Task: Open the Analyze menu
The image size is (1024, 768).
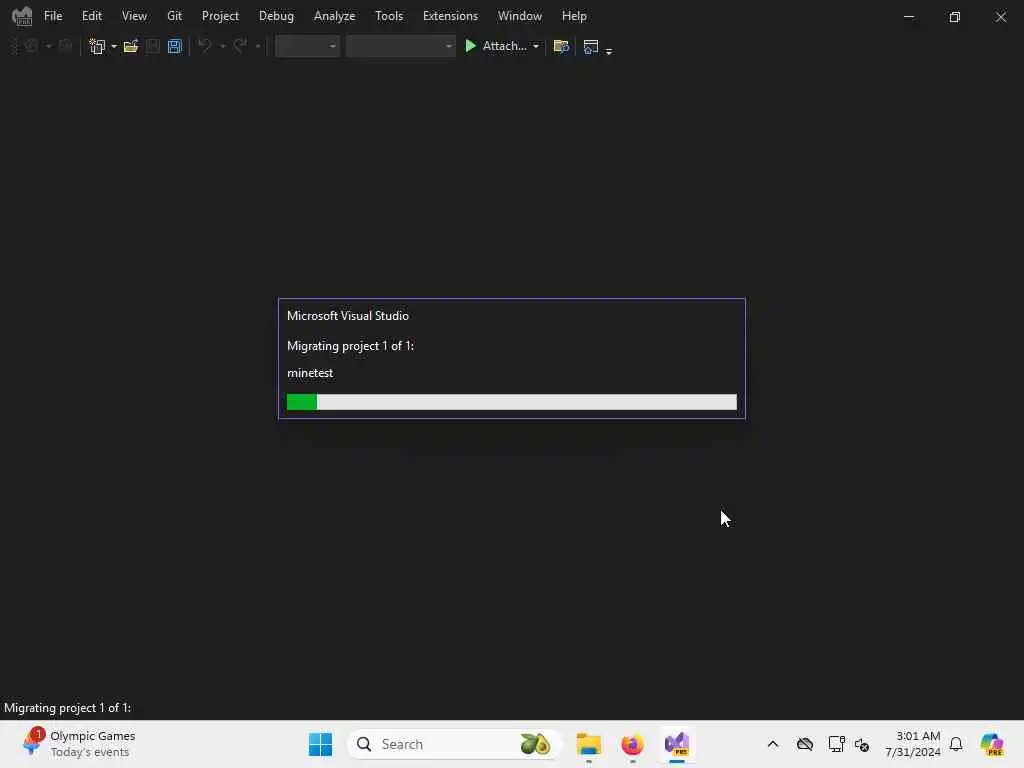Action: click(x=334, y=16)
